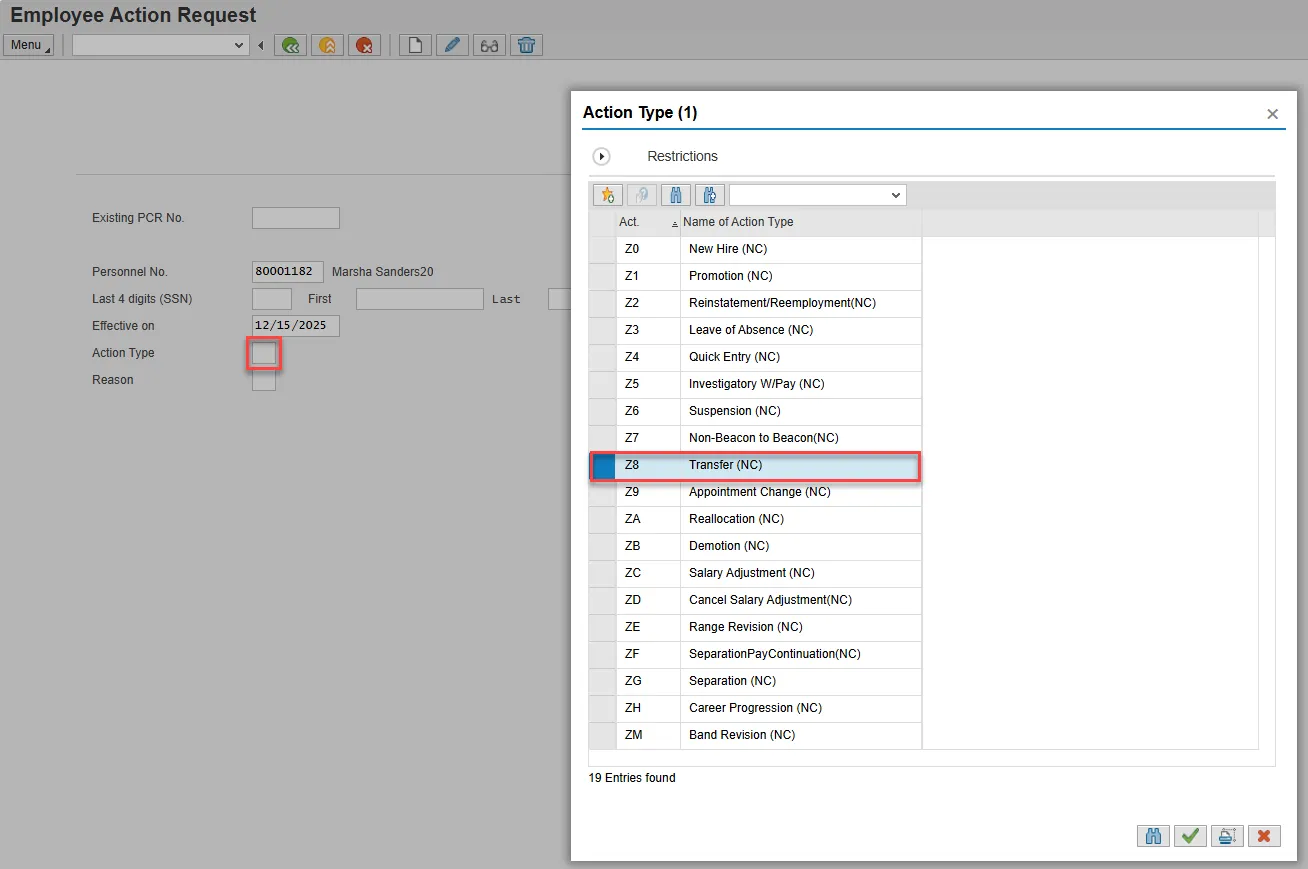
Task: Click the green checkmark to confirm selection
Action: (x=1189, y=836)
